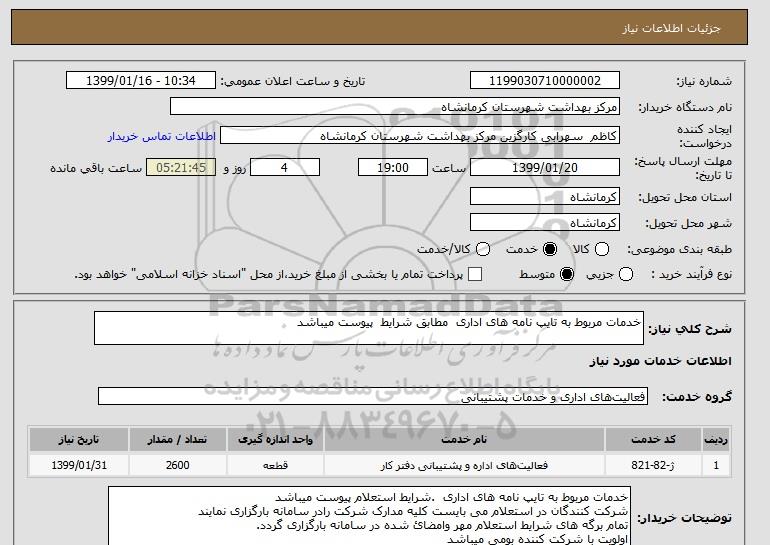The height and width of the screenshot is (545, 770).
Task: Click the buyer organization name field
Action: coord(395,107)
